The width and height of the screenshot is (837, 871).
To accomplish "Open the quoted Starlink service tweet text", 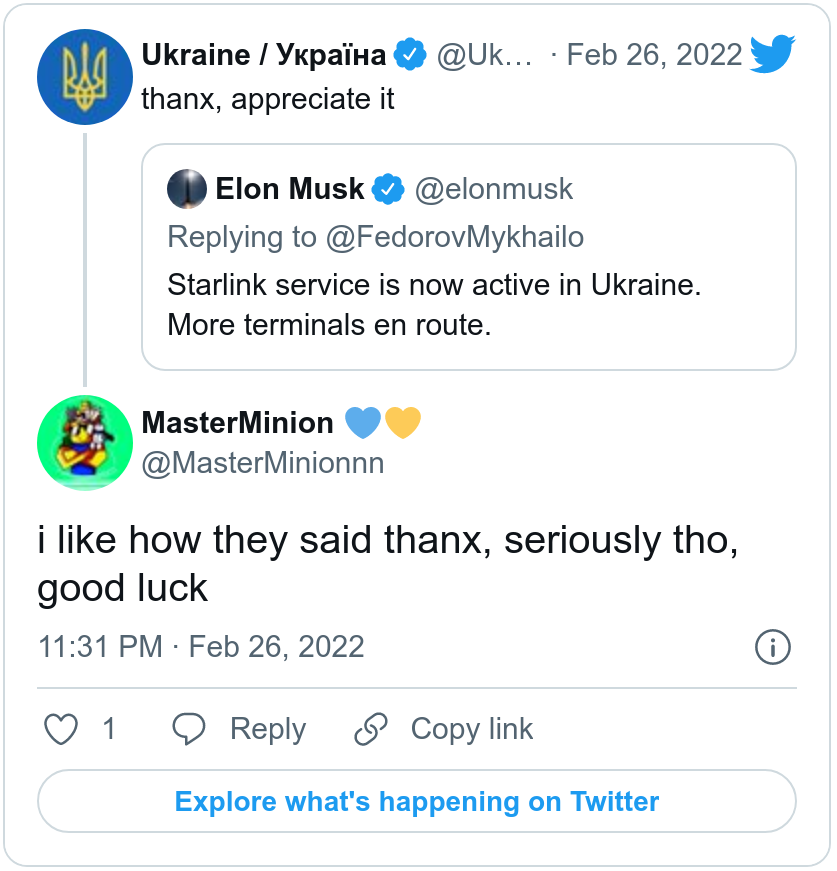I will 434,304.
